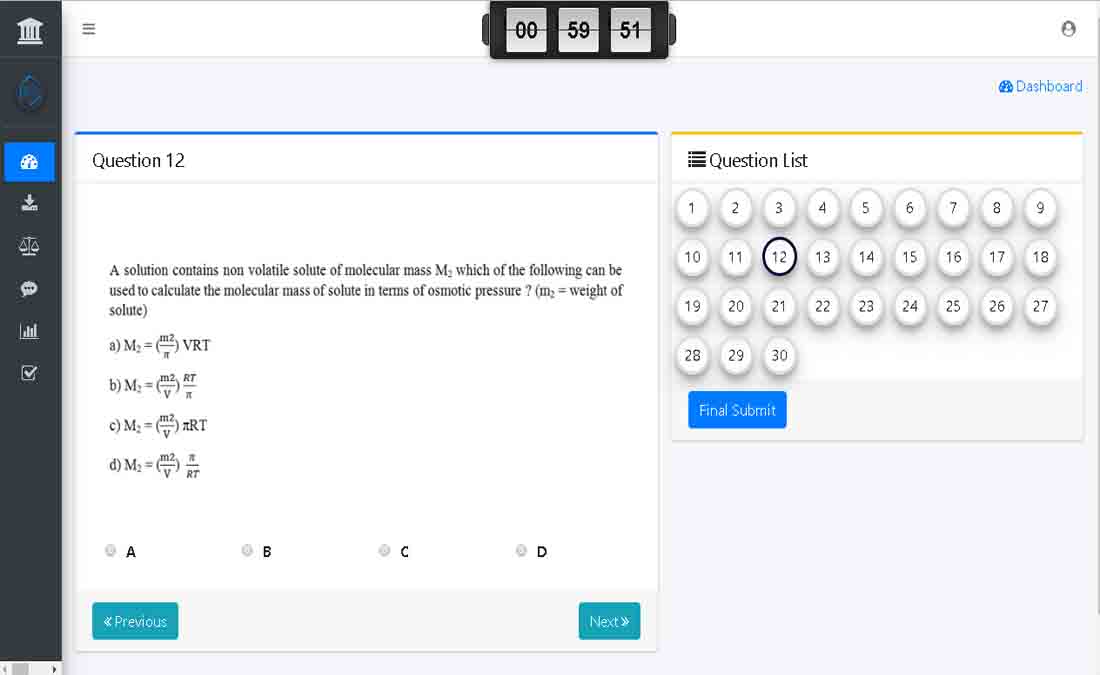Open the dashboard gauge icon in sidebar
Image resolution: width=1100 pixels, height=675 pixels.
[x=29, y=162]
